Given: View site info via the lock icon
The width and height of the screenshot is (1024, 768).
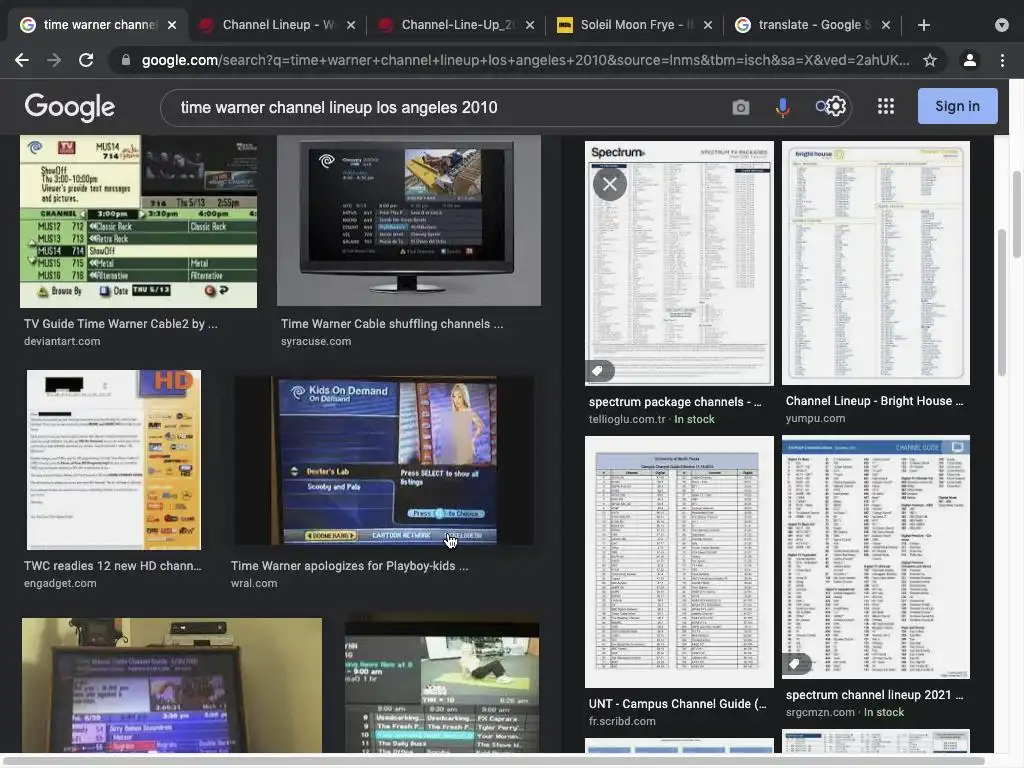Looking at the screenshot, I should (125, 60).
